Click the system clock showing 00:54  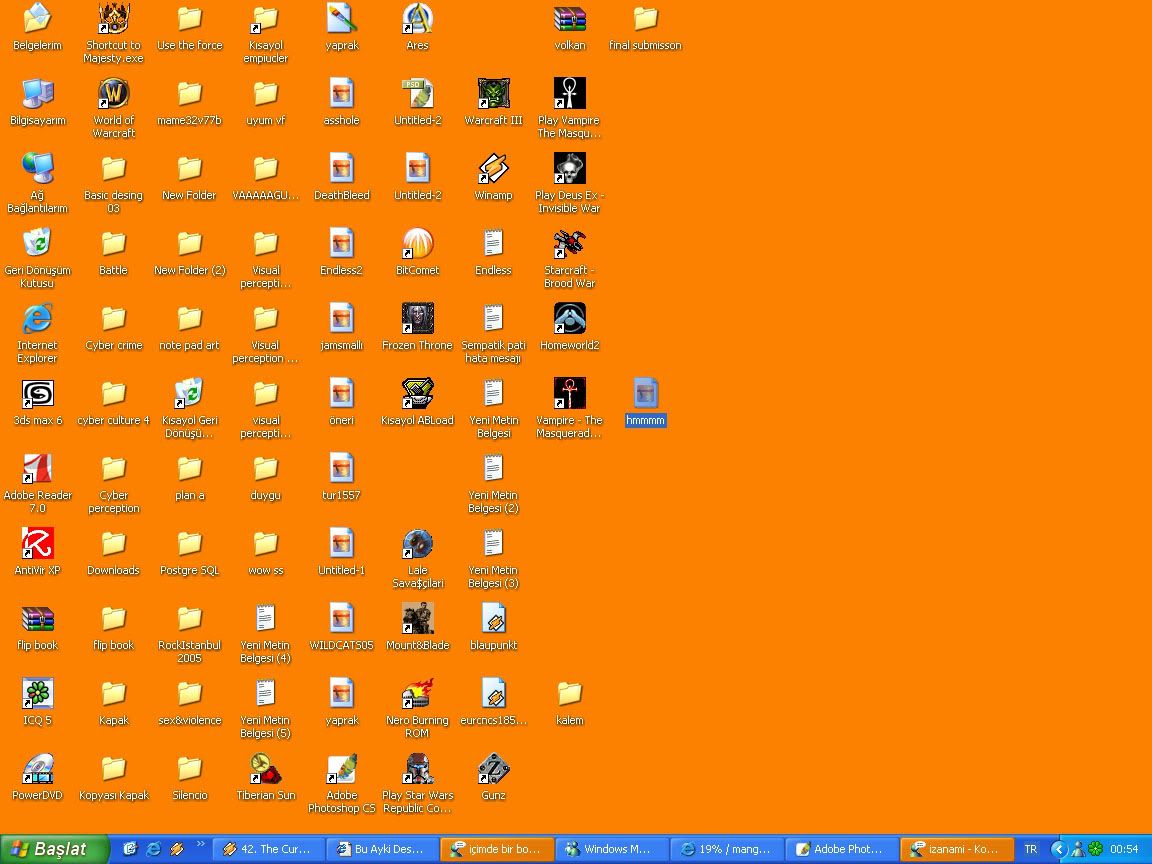[1124, 849]
